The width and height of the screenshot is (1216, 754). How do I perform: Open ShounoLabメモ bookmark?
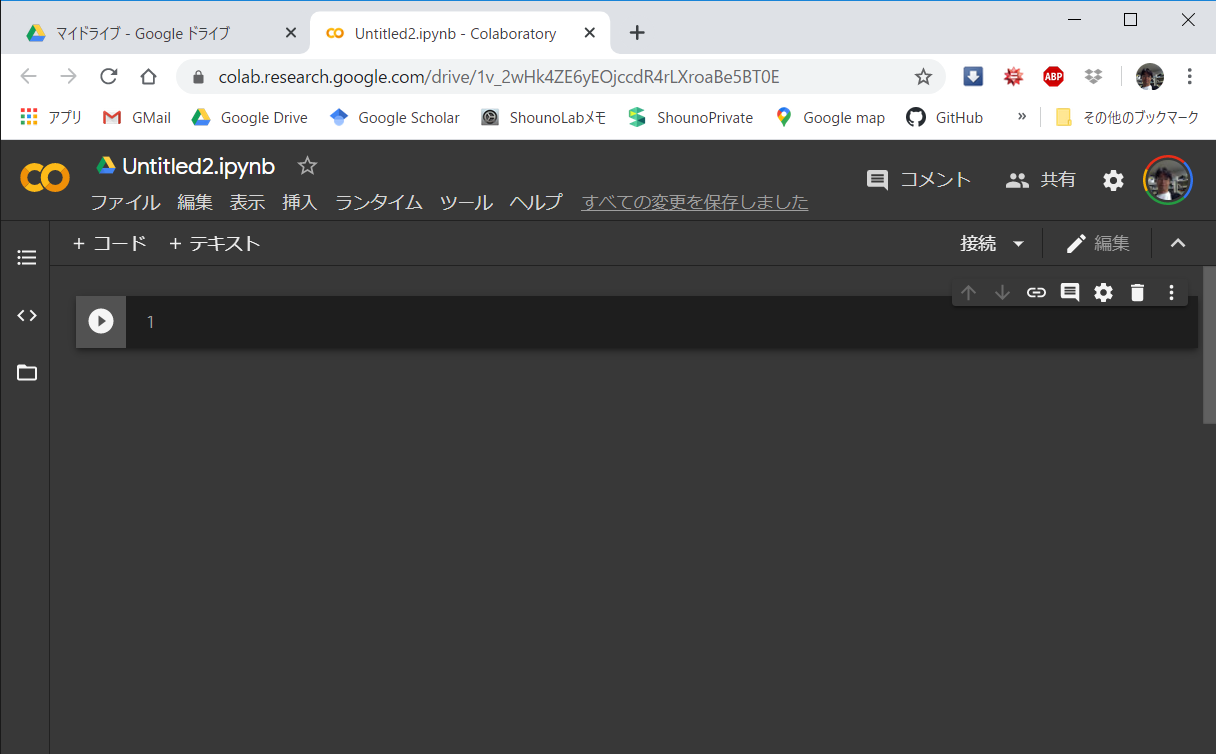(x=544, y=117)
